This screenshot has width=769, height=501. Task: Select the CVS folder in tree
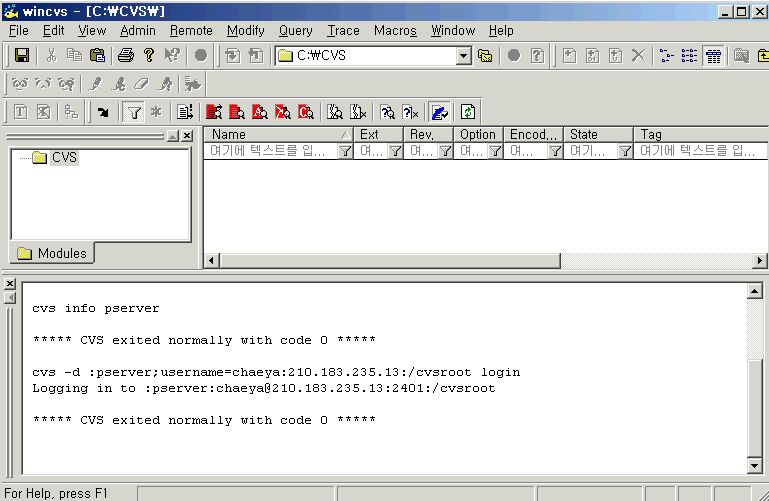point(64,158)
